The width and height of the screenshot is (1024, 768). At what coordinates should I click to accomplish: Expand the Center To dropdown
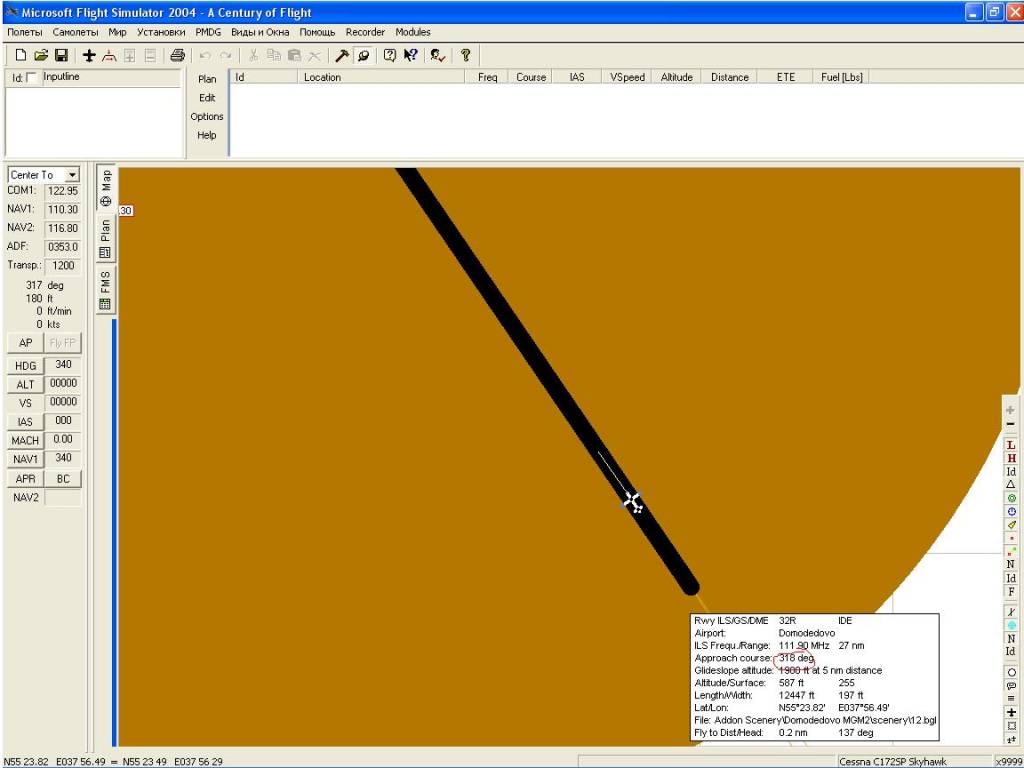(72, 175)
